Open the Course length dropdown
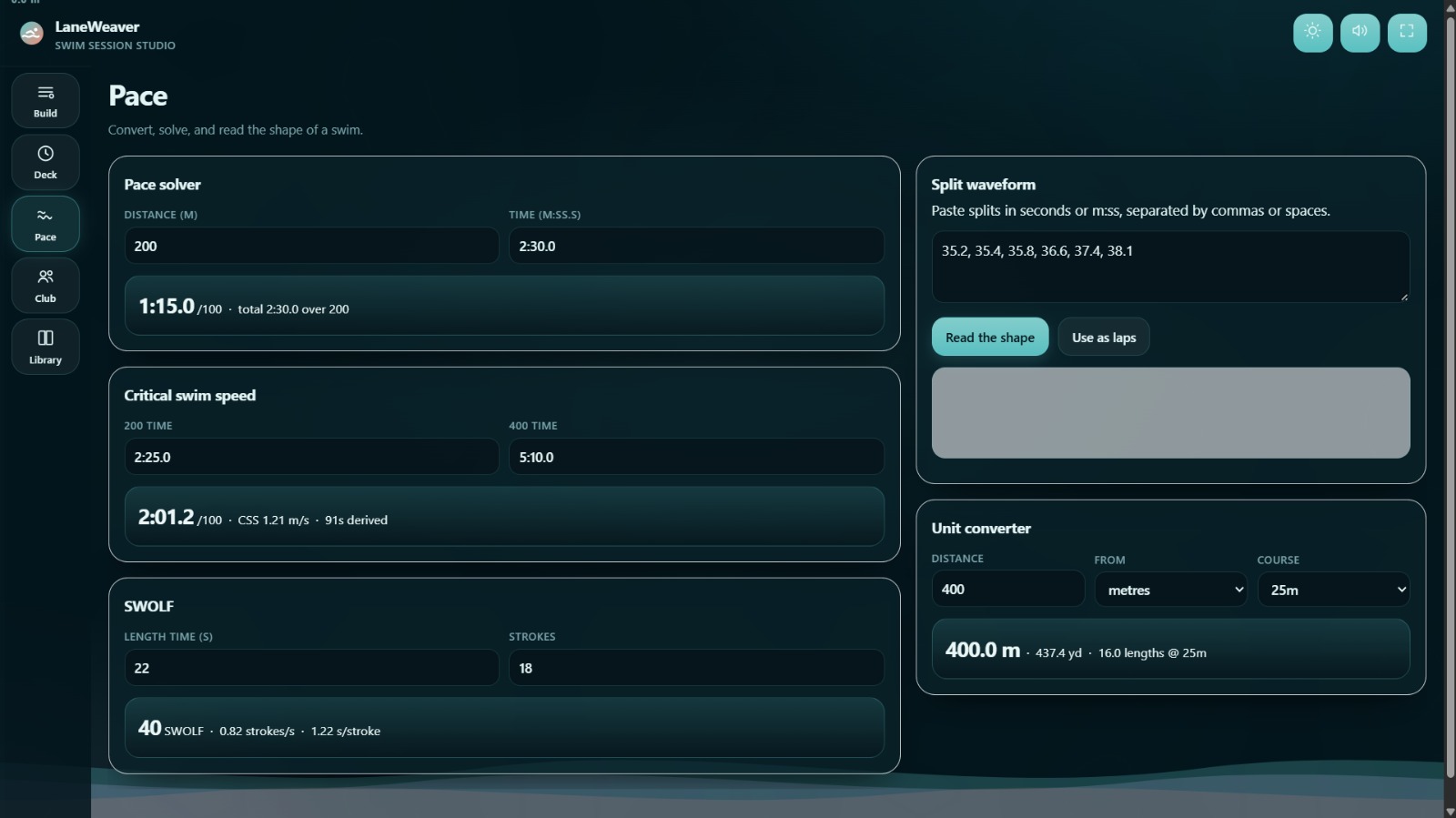 pos(1333,590)
